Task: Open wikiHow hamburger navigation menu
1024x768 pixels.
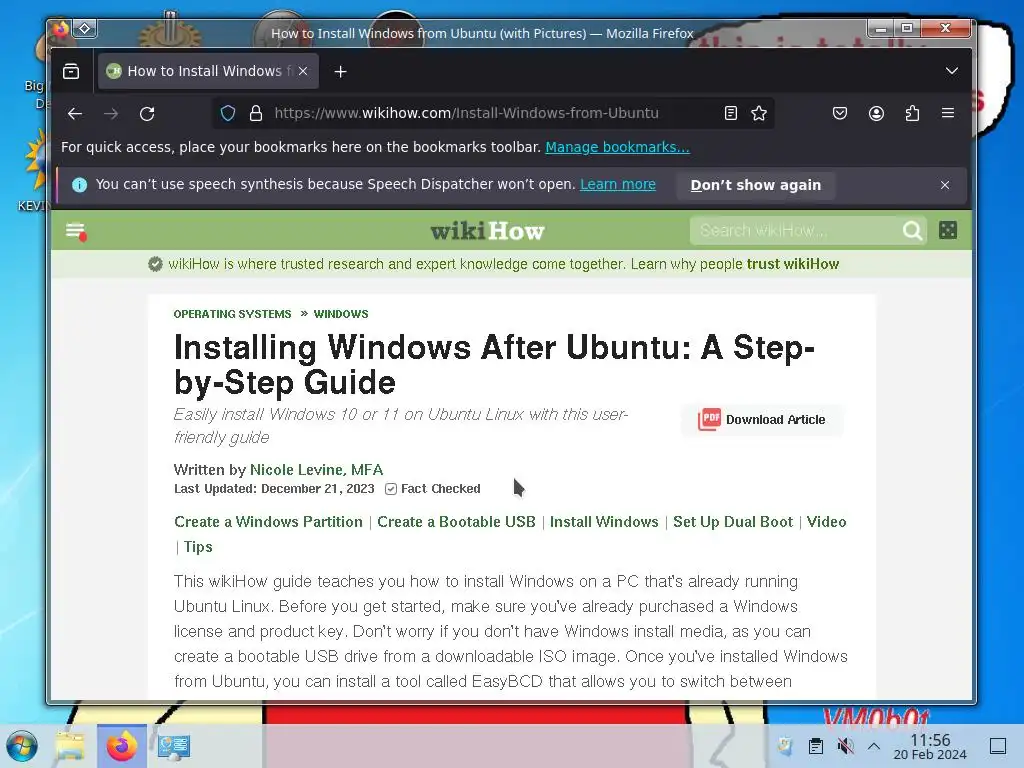Action: point(76,231)
